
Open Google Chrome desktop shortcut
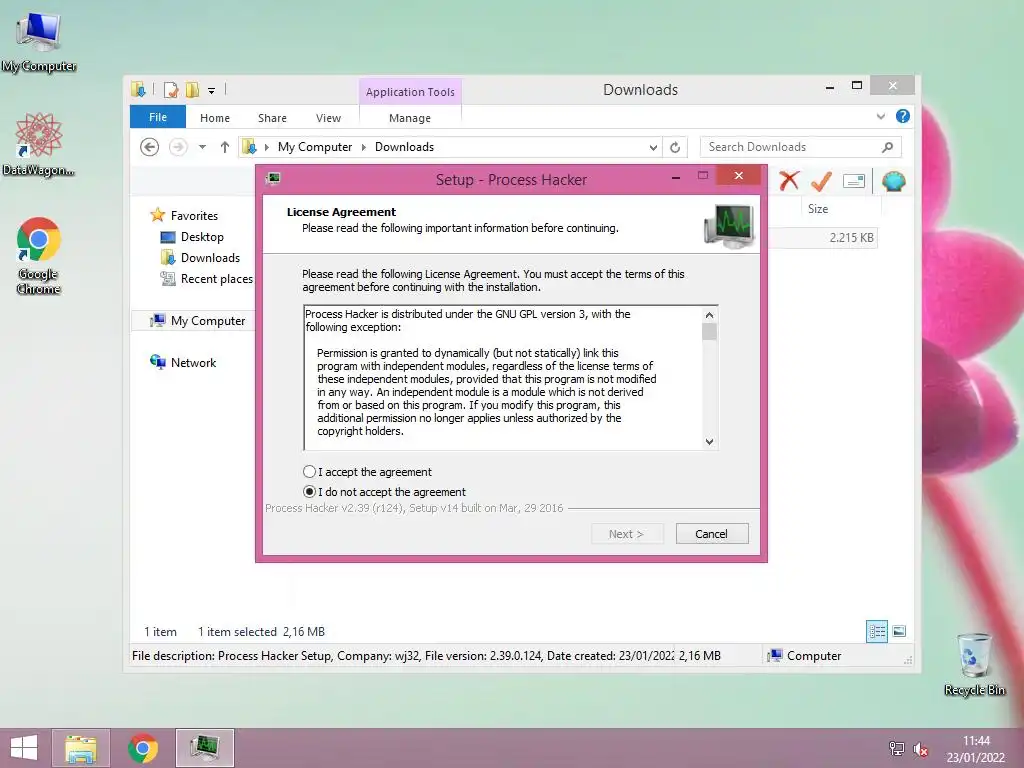tap(39, 255)
